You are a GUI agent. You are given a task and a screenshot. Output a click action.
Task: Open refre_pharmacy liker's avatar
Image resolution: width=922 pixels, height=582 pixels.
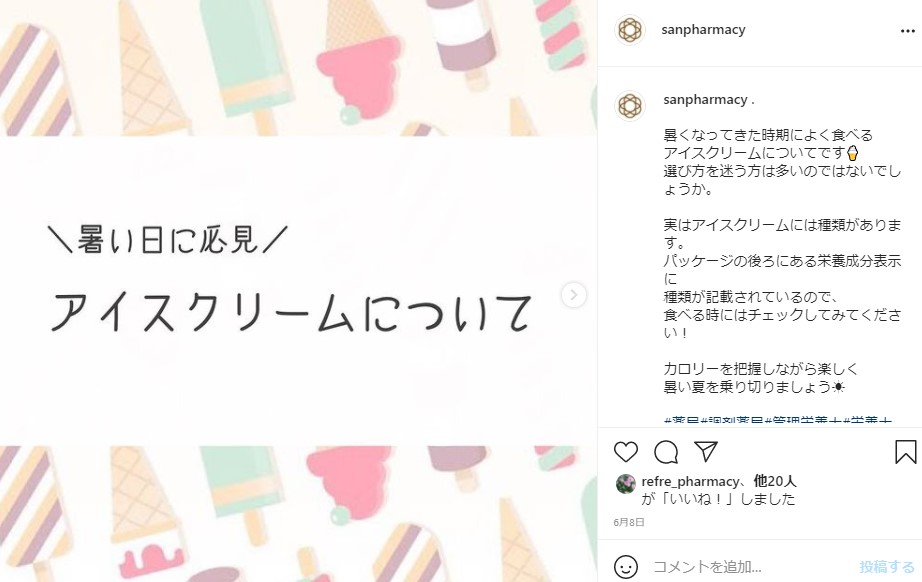(x=626, y=484)
